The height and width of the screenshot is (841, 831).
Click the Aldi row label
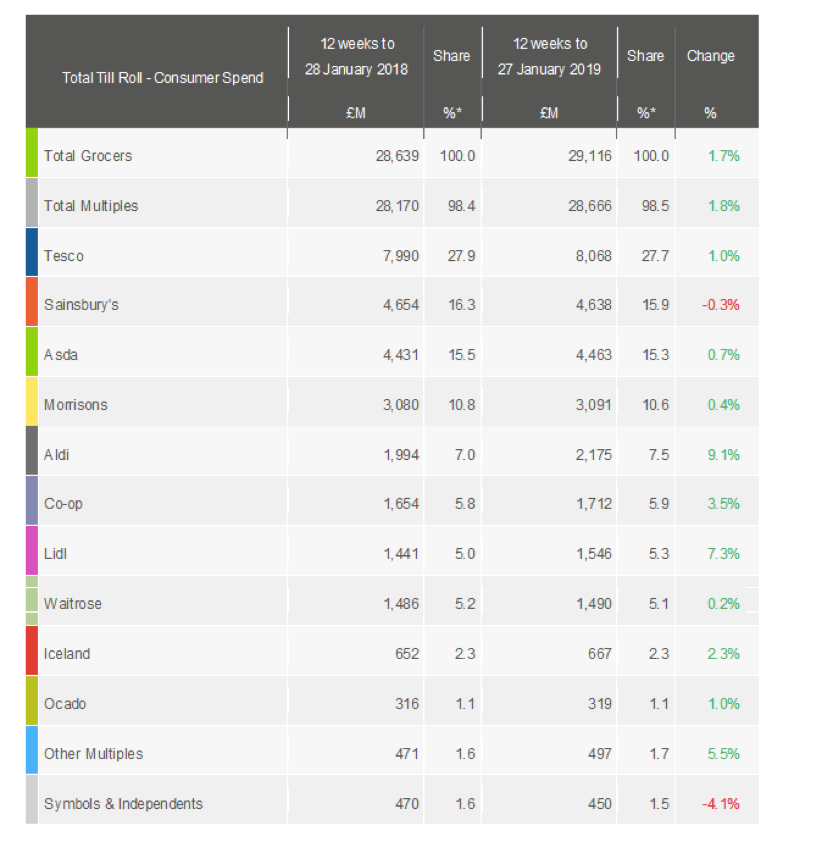[x=57, y=455]
